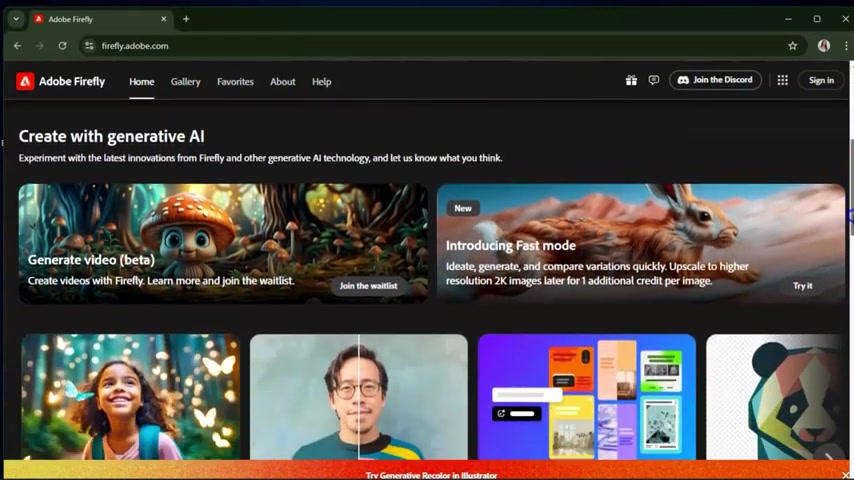This screenshot has height=480, width=854.
Task: Click Join the Discord button
Action: point(715,80)
